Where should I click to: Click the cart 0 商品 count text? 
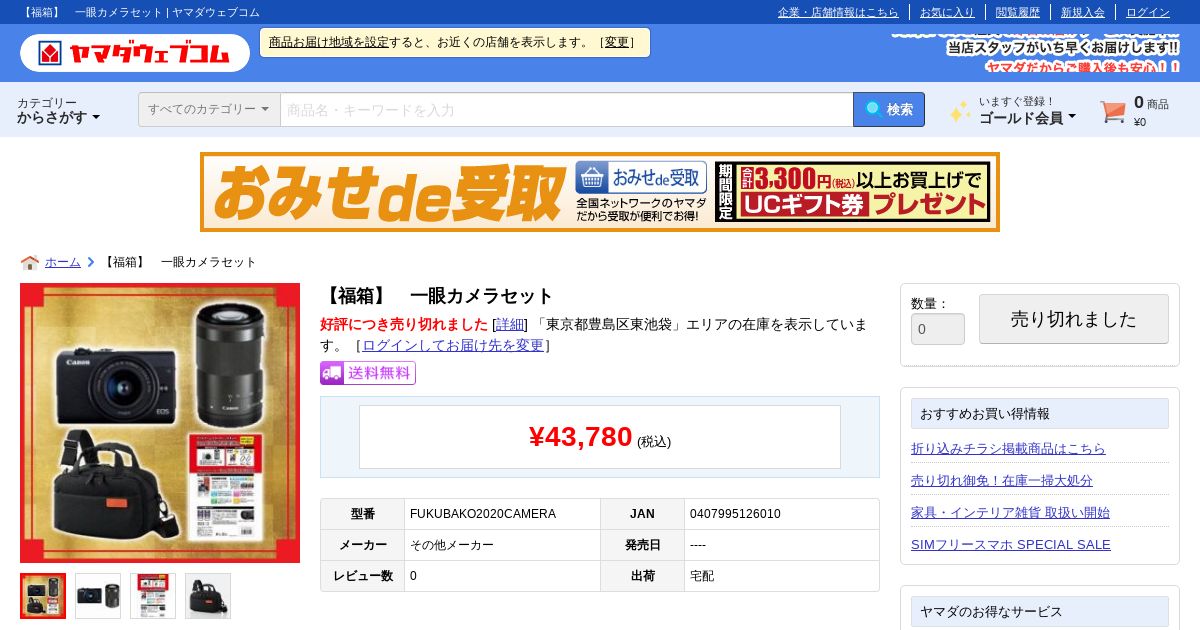[x=1151, y=103]
